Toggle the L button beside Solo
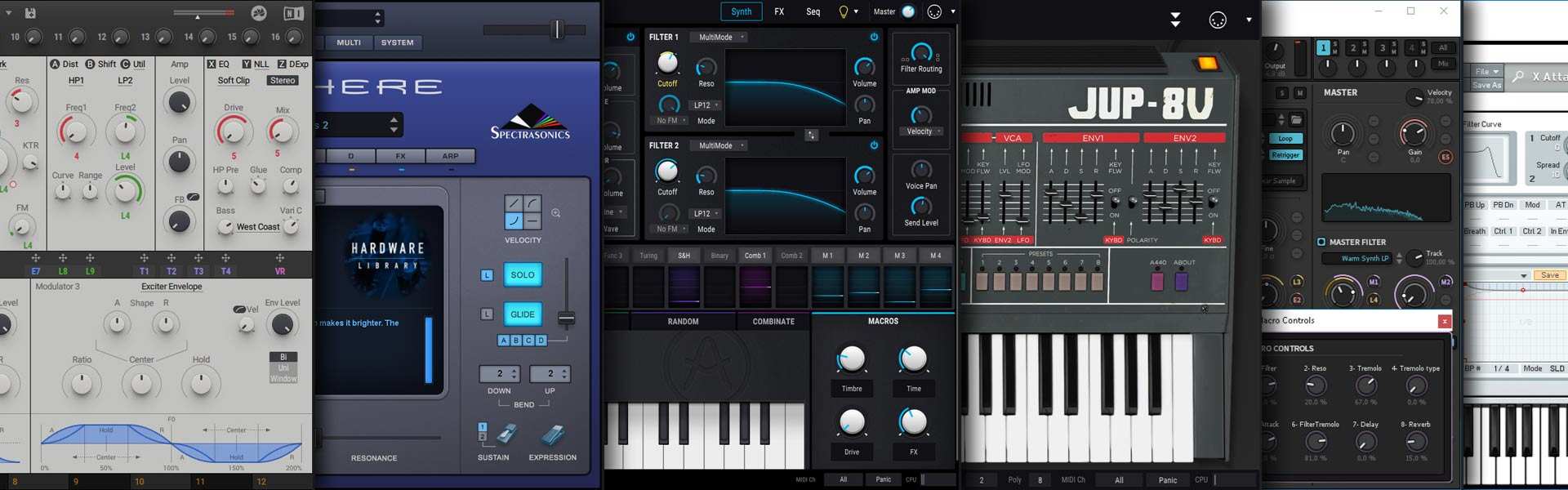Image resolution: width=1568 pixels, height=490 pixels. coord(487,275)
